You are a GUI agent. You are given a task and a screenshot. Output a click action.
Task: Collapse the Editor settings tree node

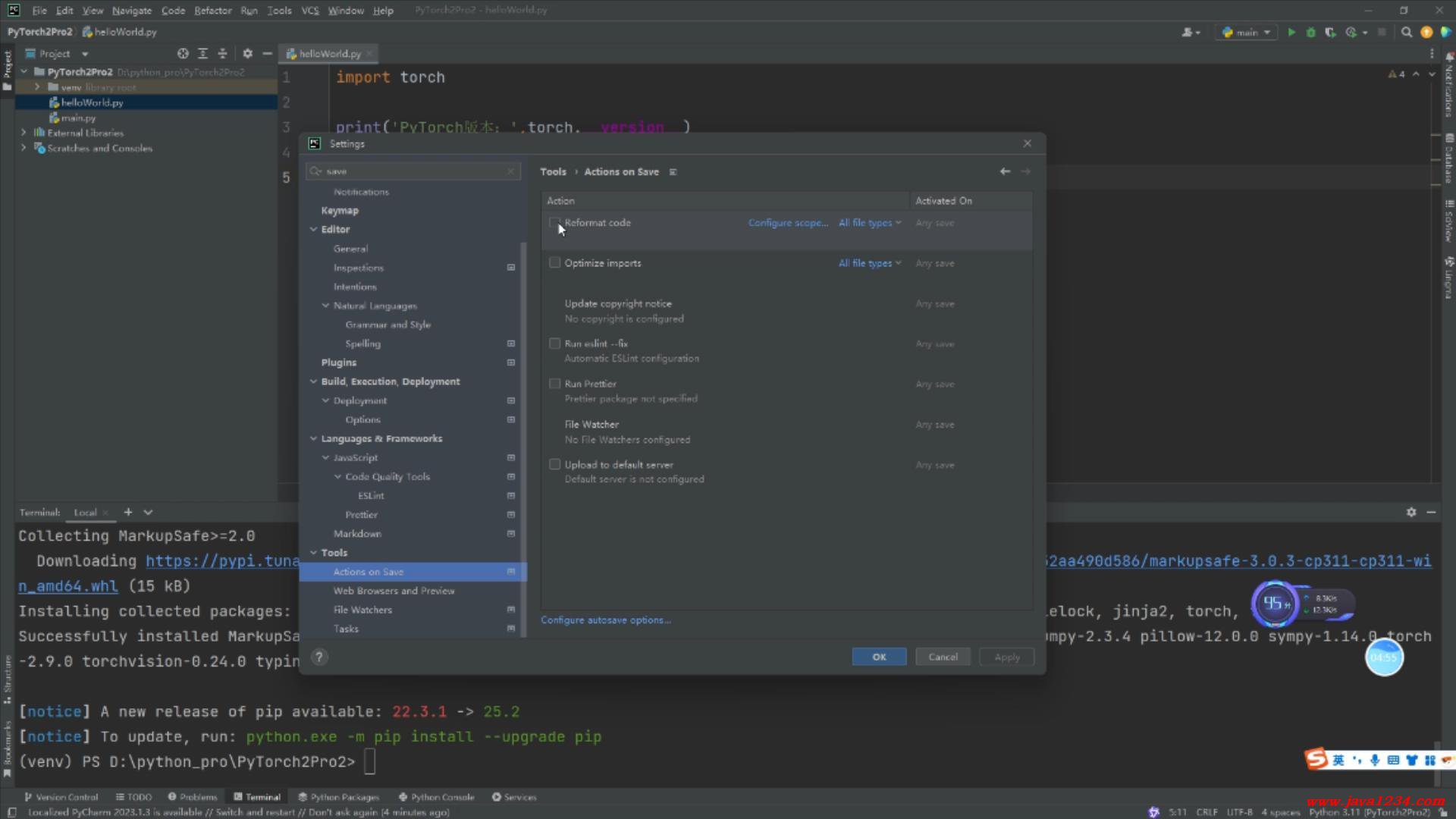point(313,230)
